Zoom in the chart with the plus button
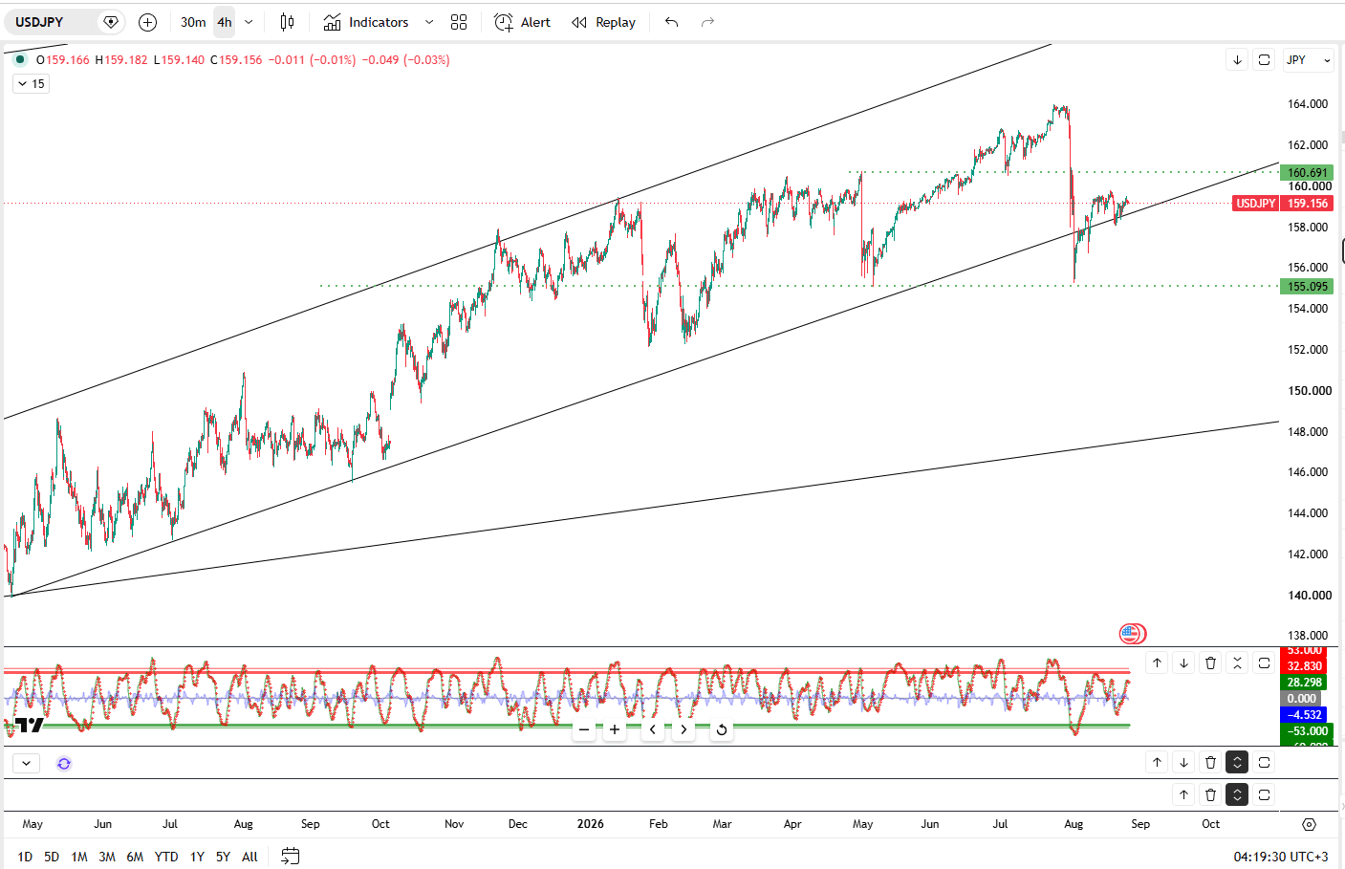The image size is (1345, 869). pyautogui.click(x=615, y=730)
